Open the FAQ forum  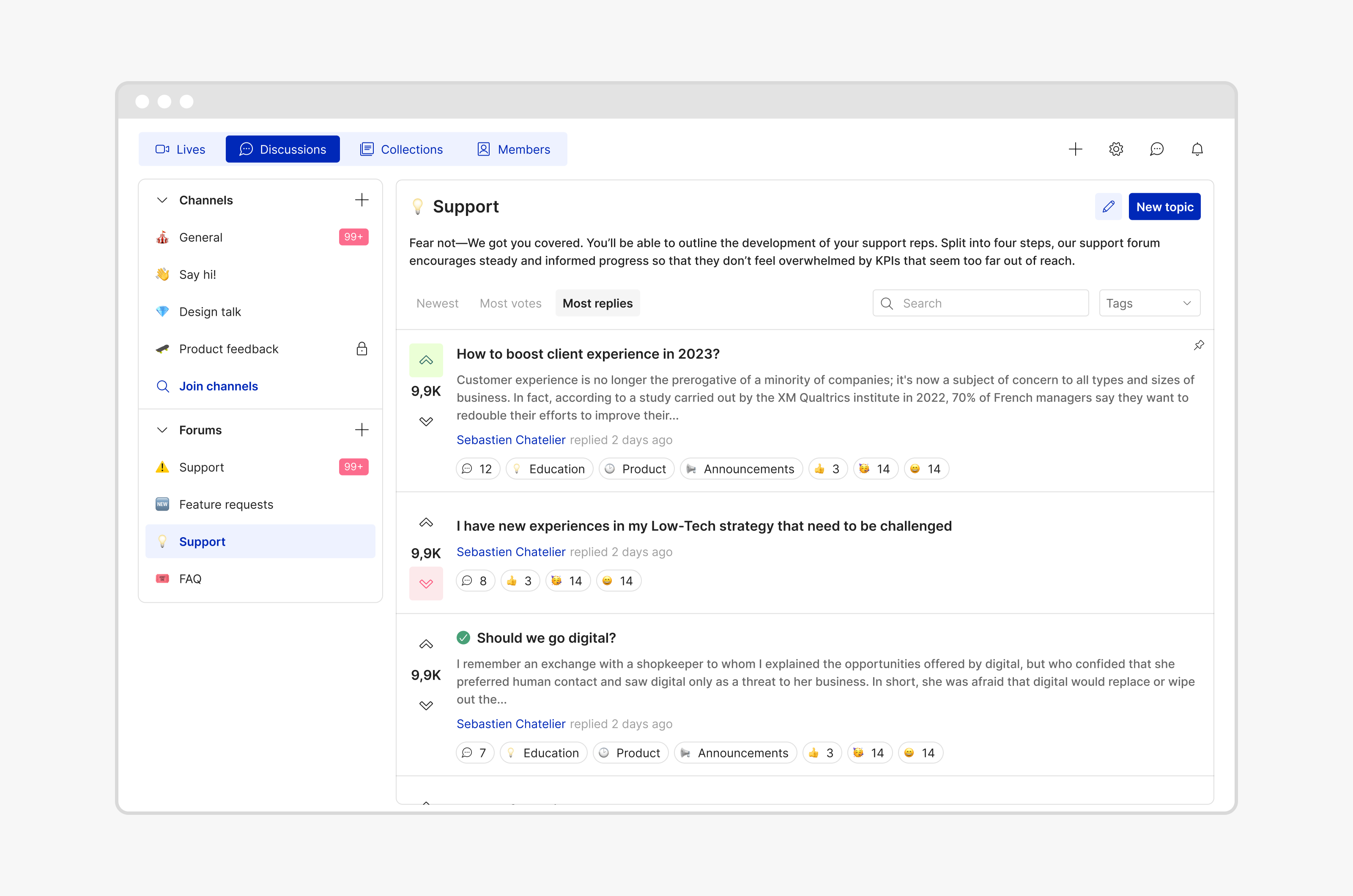coord(260,578)
